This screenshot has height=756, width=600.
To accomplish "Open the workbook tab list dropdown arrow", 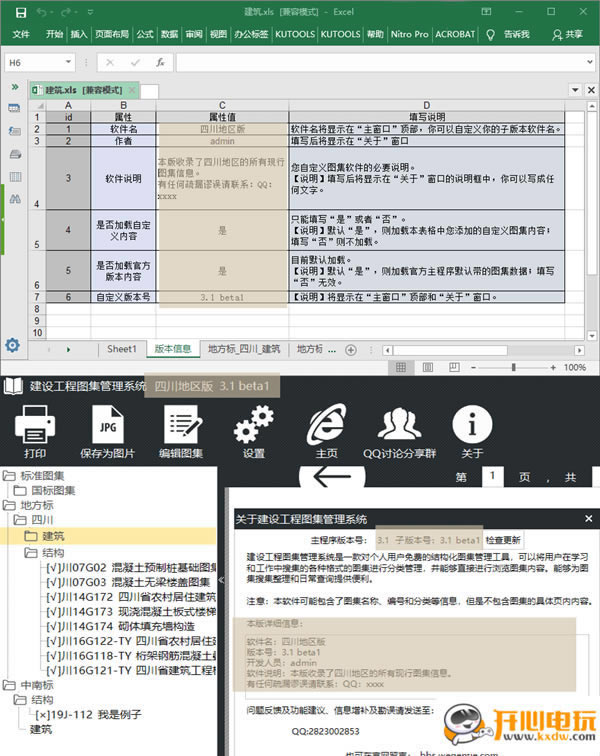I will (x=575, y=90).
